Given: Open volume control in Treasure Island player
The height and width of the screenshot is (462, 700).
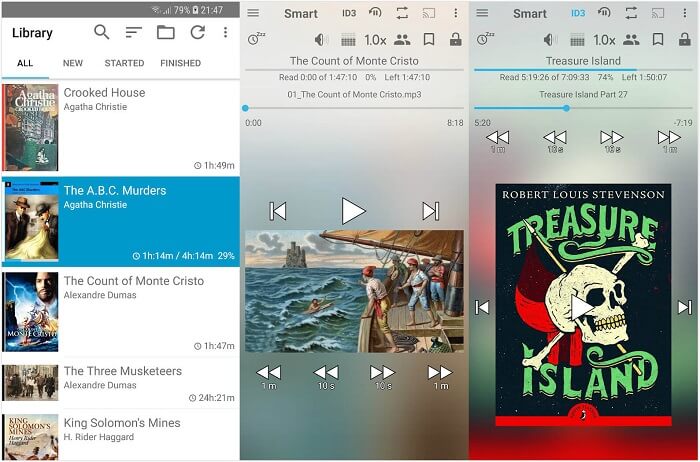Looking at the screenshot, I should (550, 40).
